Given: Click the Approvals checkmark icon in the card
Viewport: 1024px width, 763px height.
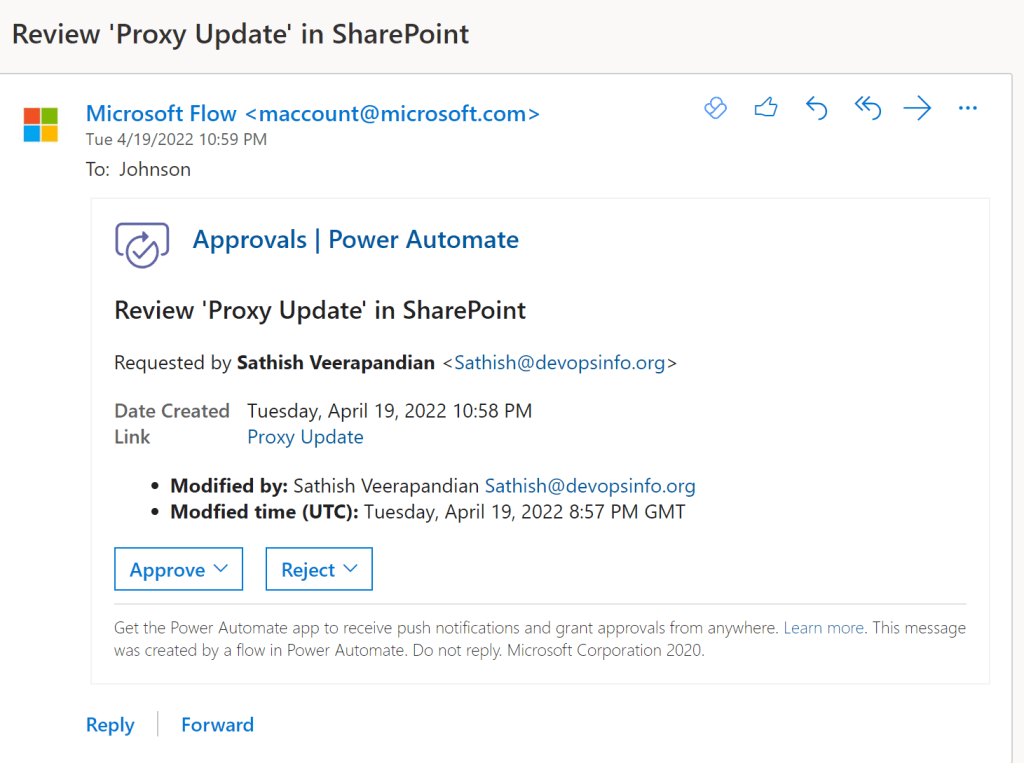Looking at the screenshot, I should pyautogui.click(x=142, y=243).
